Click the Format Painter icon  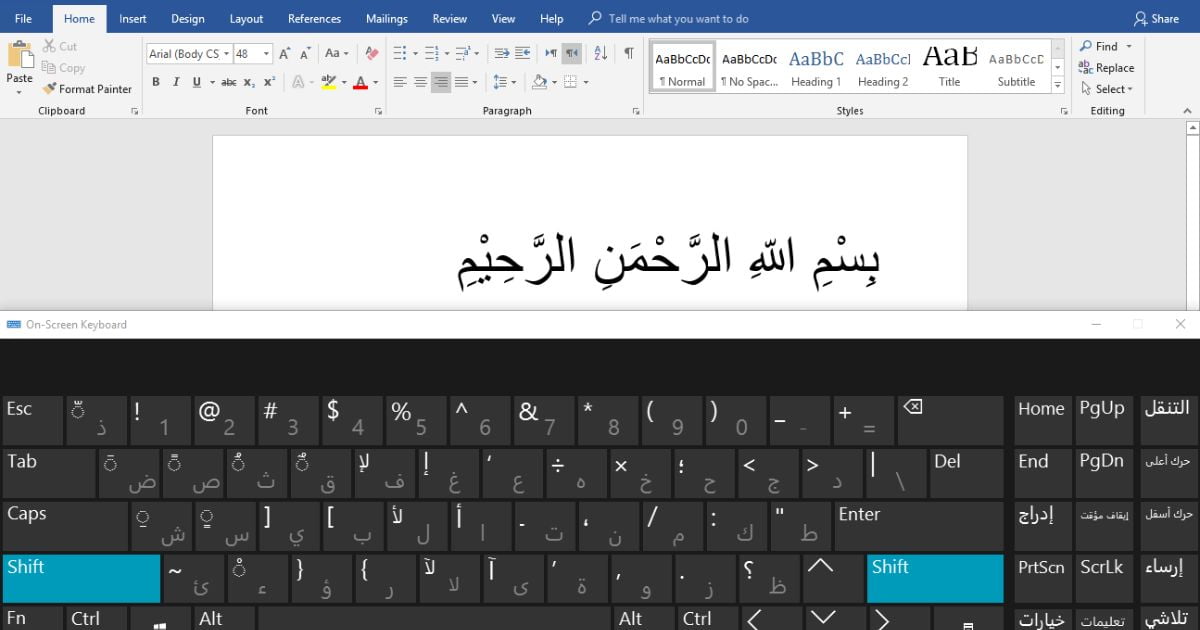49,89
